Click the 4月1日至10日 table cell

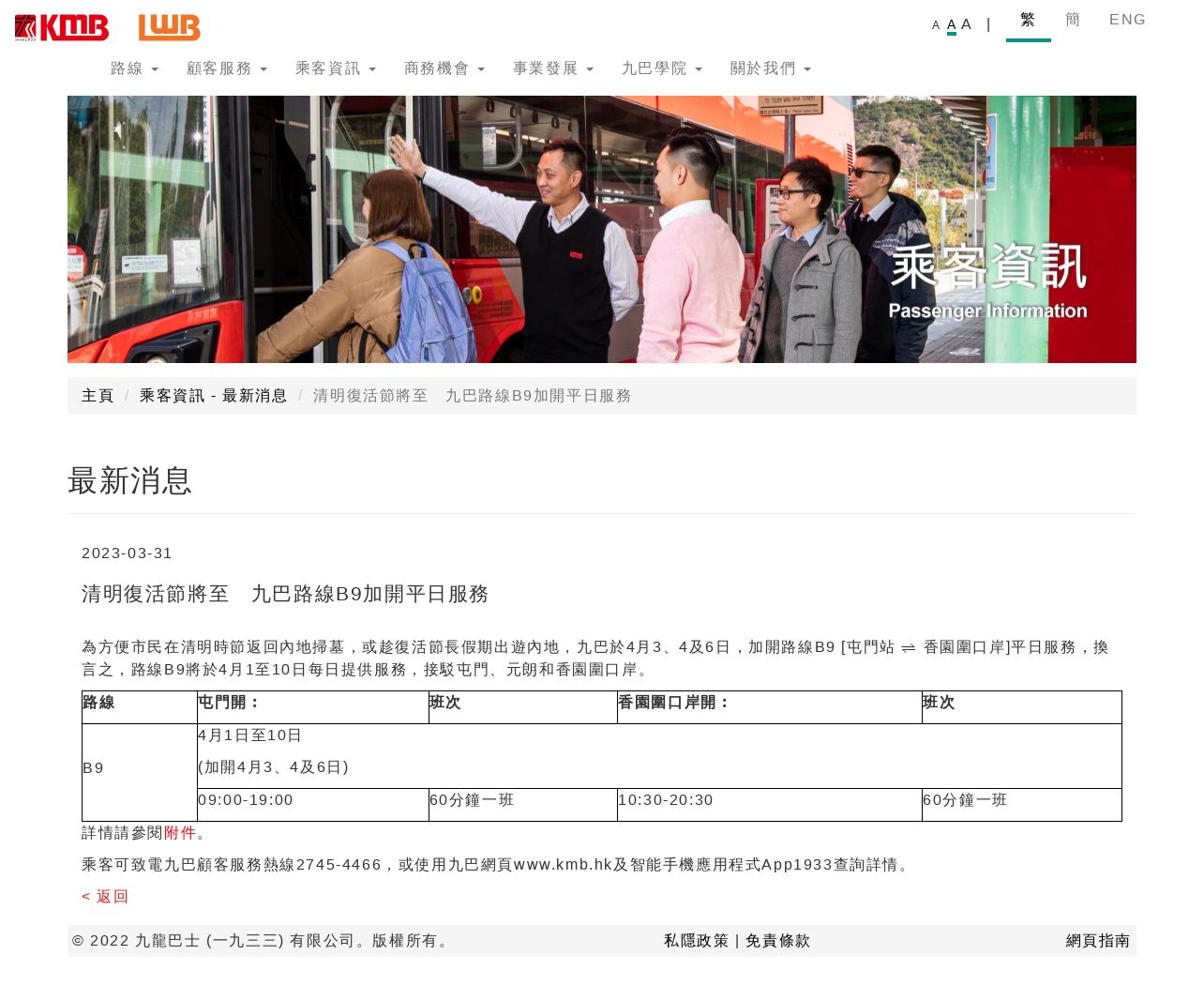point(659,756)
